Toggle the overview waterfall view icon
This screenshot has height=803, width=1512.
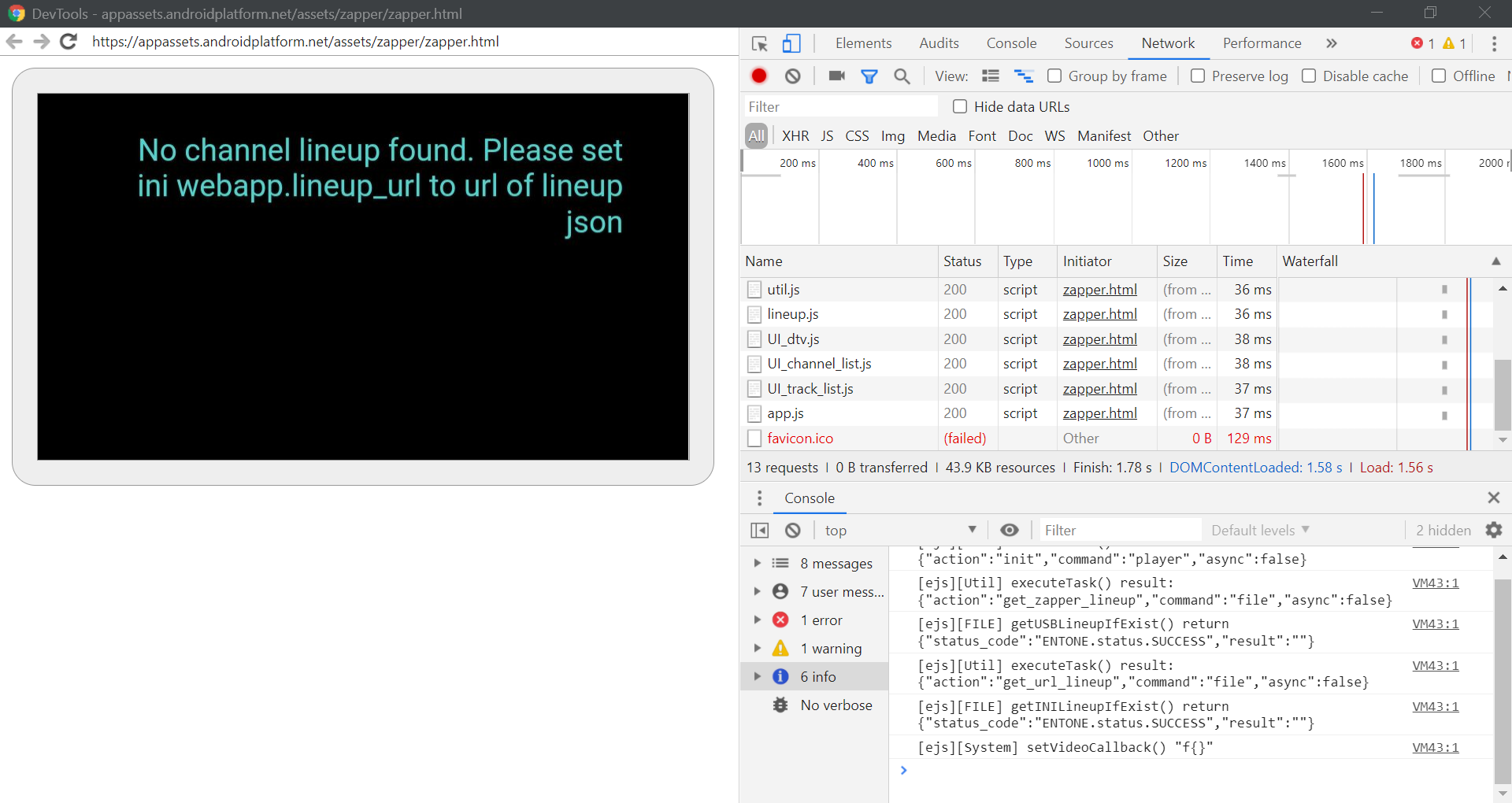pos(1024,76)
